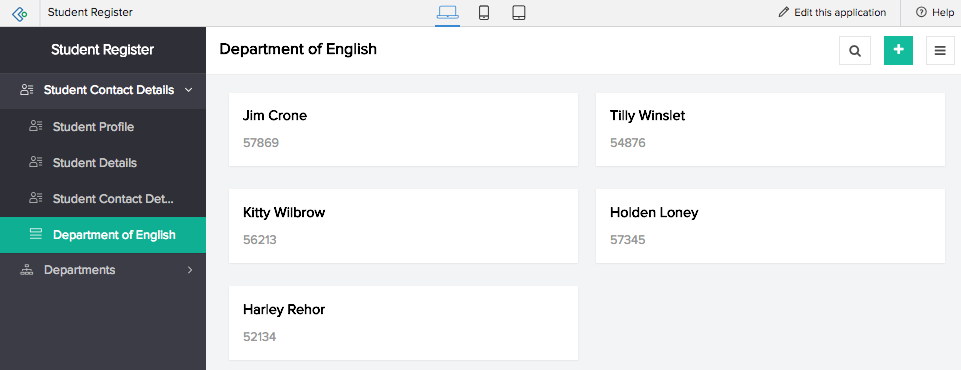
Task: Open Jim Crone record card
Action: point(403,129)
